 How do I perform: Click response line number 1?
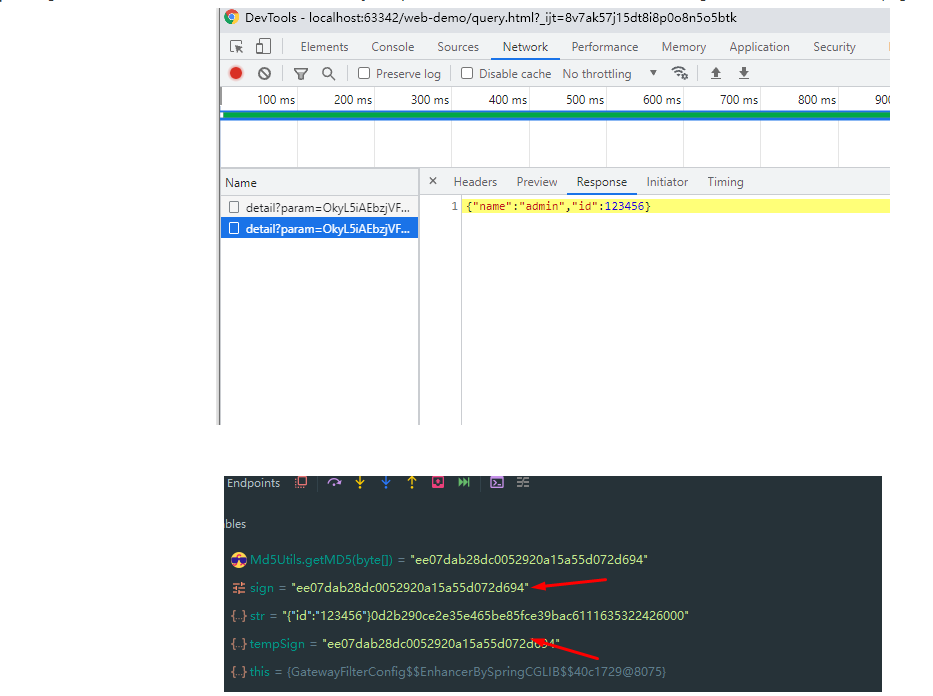(x=455, y=206)
